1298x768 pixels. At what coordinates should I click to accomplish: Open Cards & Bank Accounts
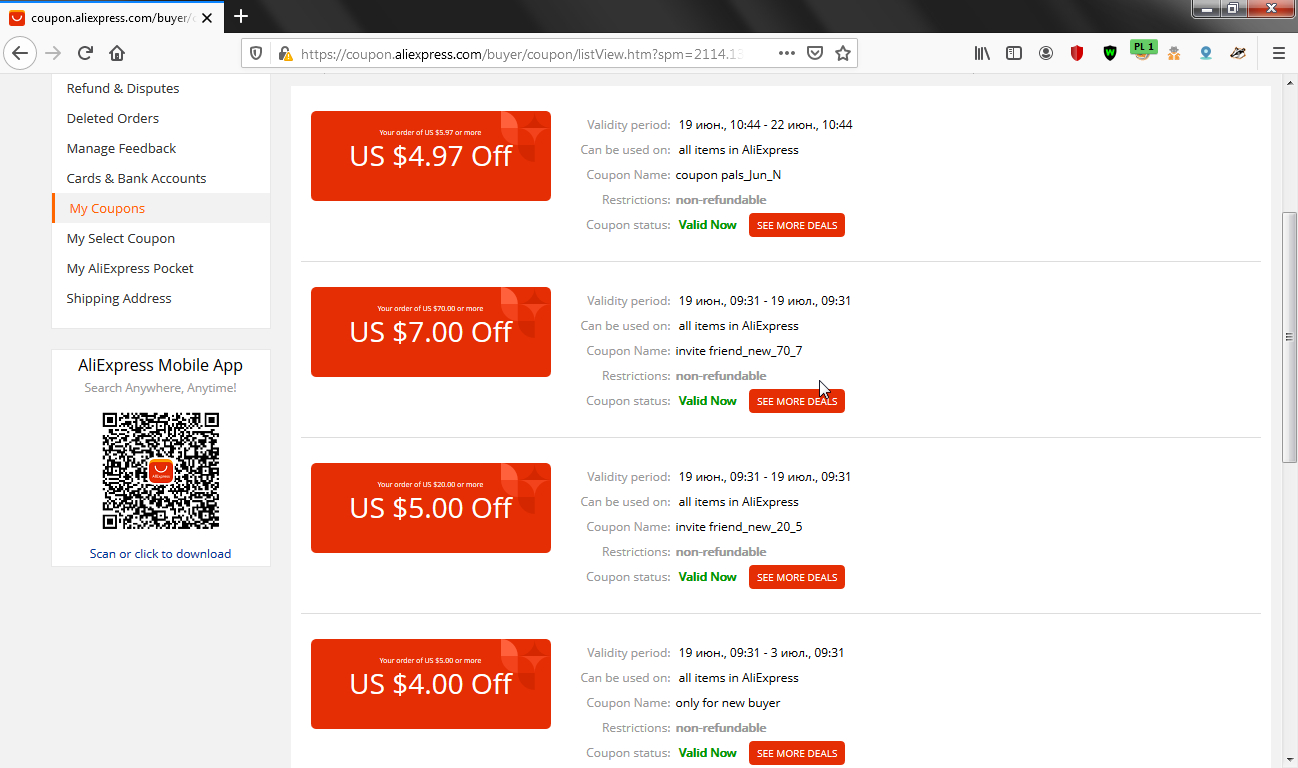136,178
